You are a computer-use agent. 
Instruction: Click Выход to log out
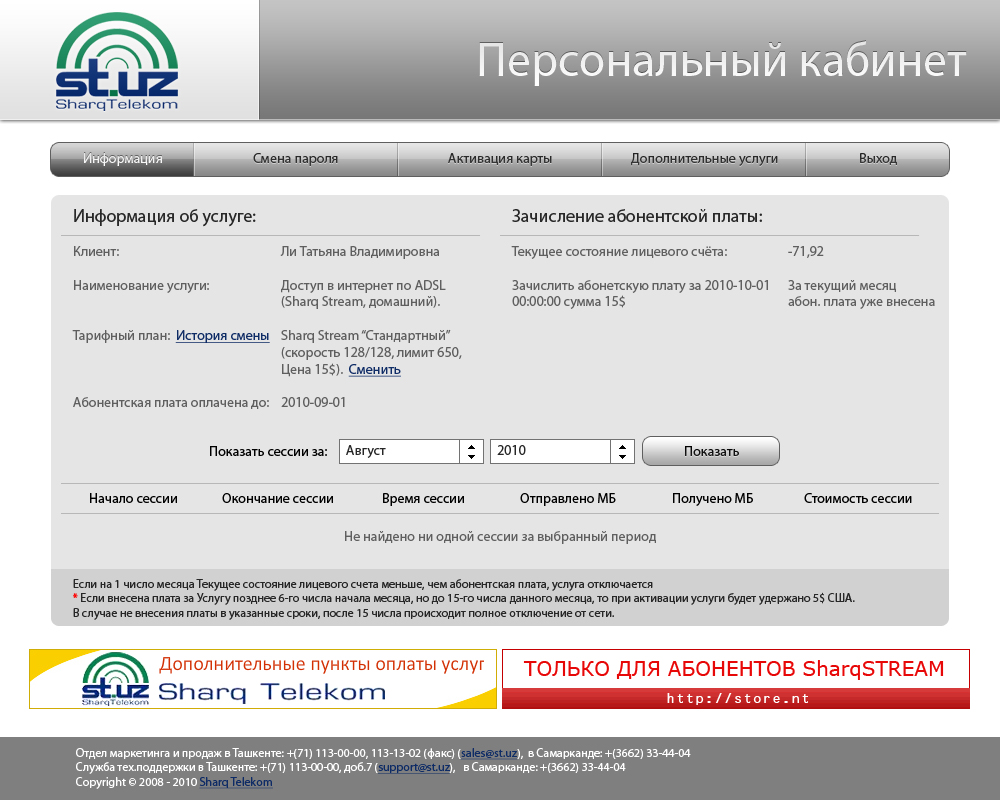click(x=877, y=159)
